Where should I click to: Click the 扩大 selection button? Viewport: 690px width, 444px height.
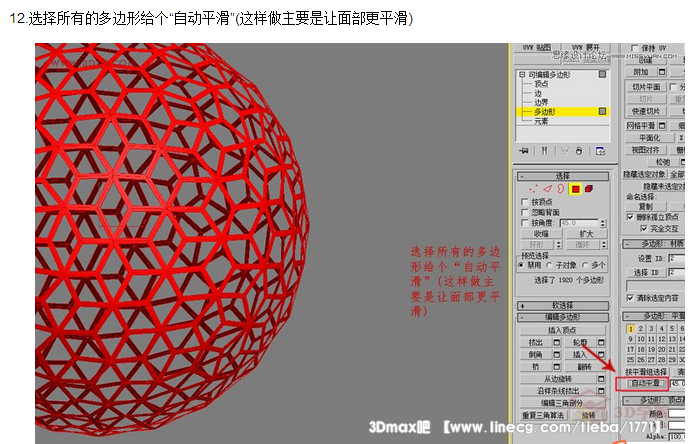[586, 234]
